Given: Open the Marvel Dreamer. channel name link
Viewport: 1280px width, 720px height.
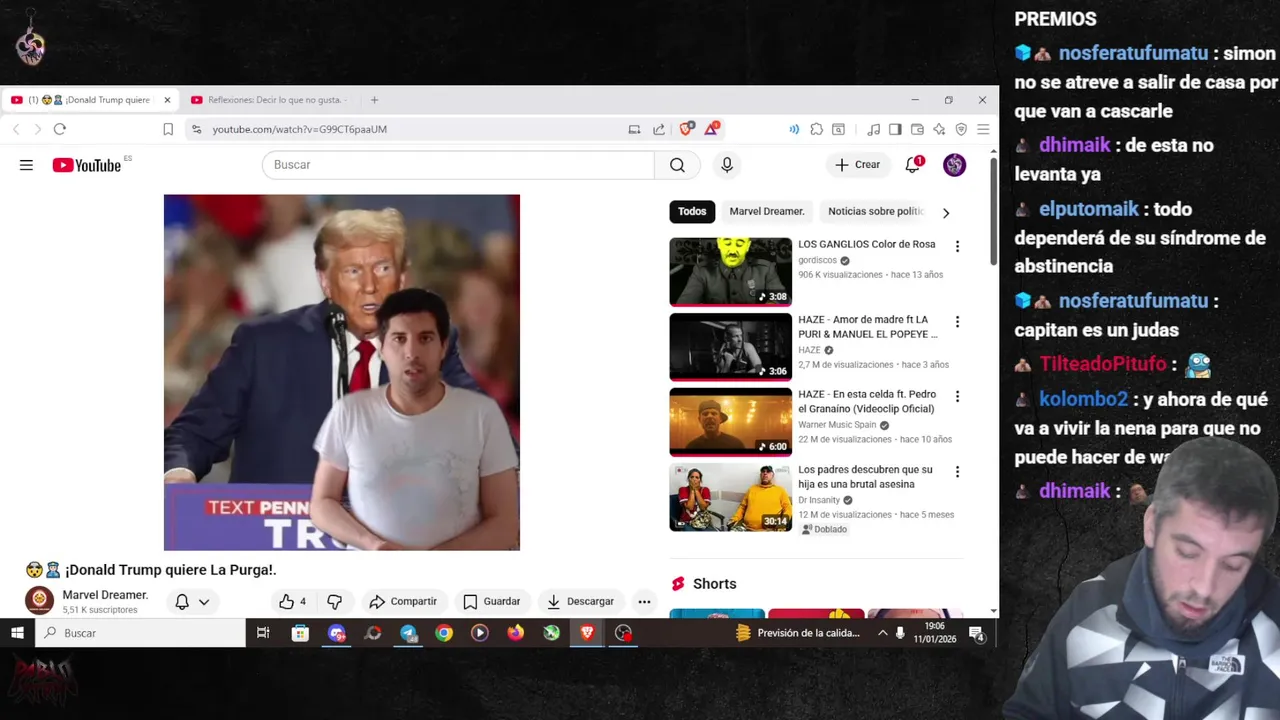Looking at the screenshot, I should pos(105,595).
